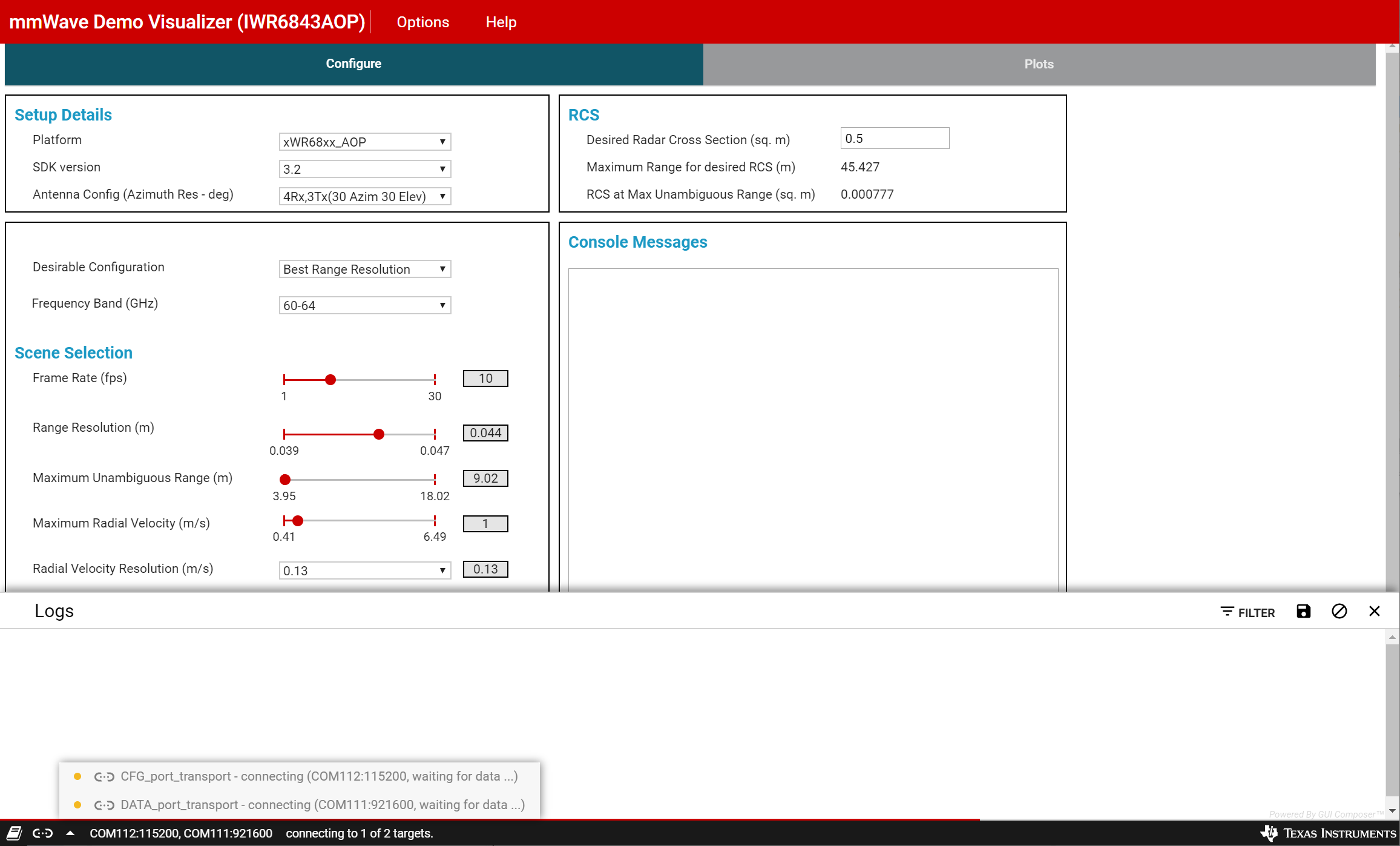Click the COM112:115200, COM111:921600 port text
The width and height of the screenshot is (1400, 846).
181,833
